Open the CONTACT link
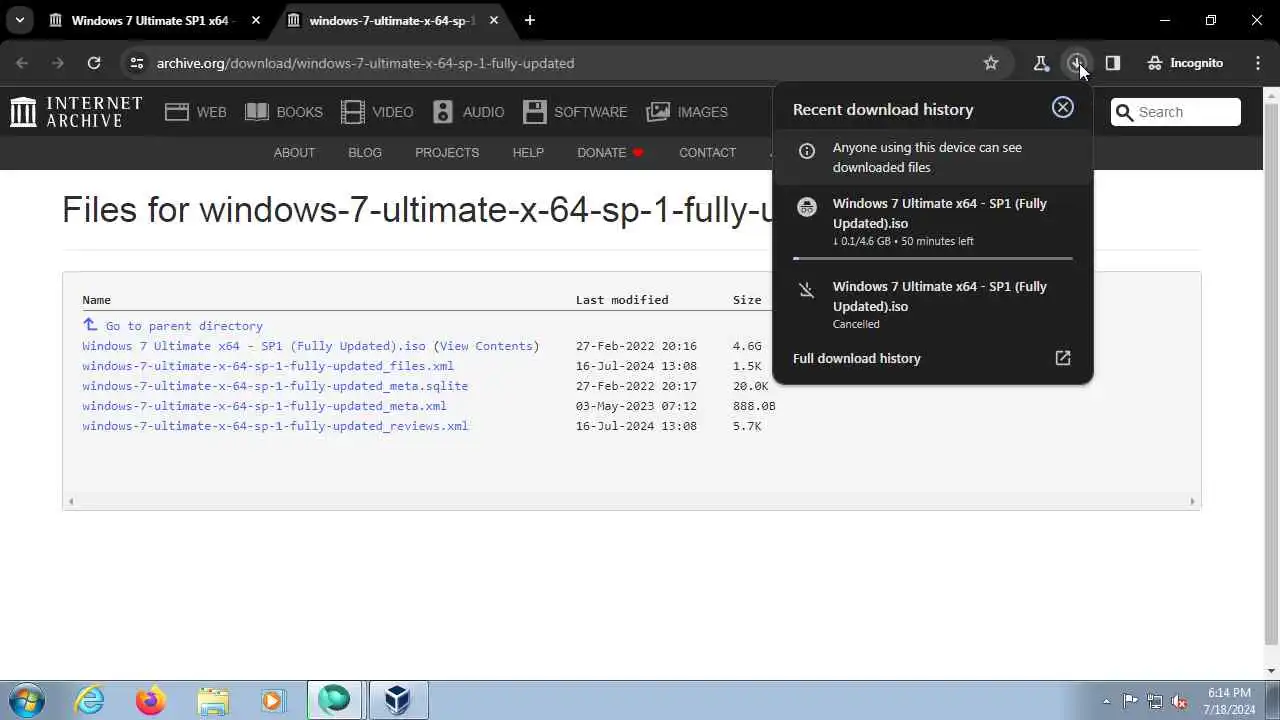Screen dimensions: 1280x720 707,153
